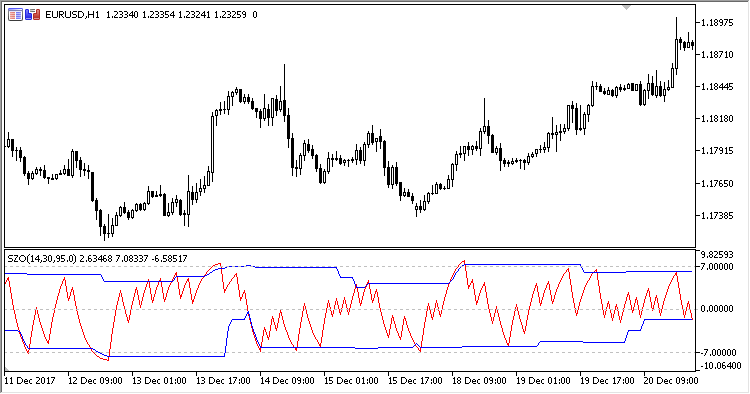Click price level 1.18975 on the scale
Image resolution: width=750 pixels, height=394 pixels.
717,22
